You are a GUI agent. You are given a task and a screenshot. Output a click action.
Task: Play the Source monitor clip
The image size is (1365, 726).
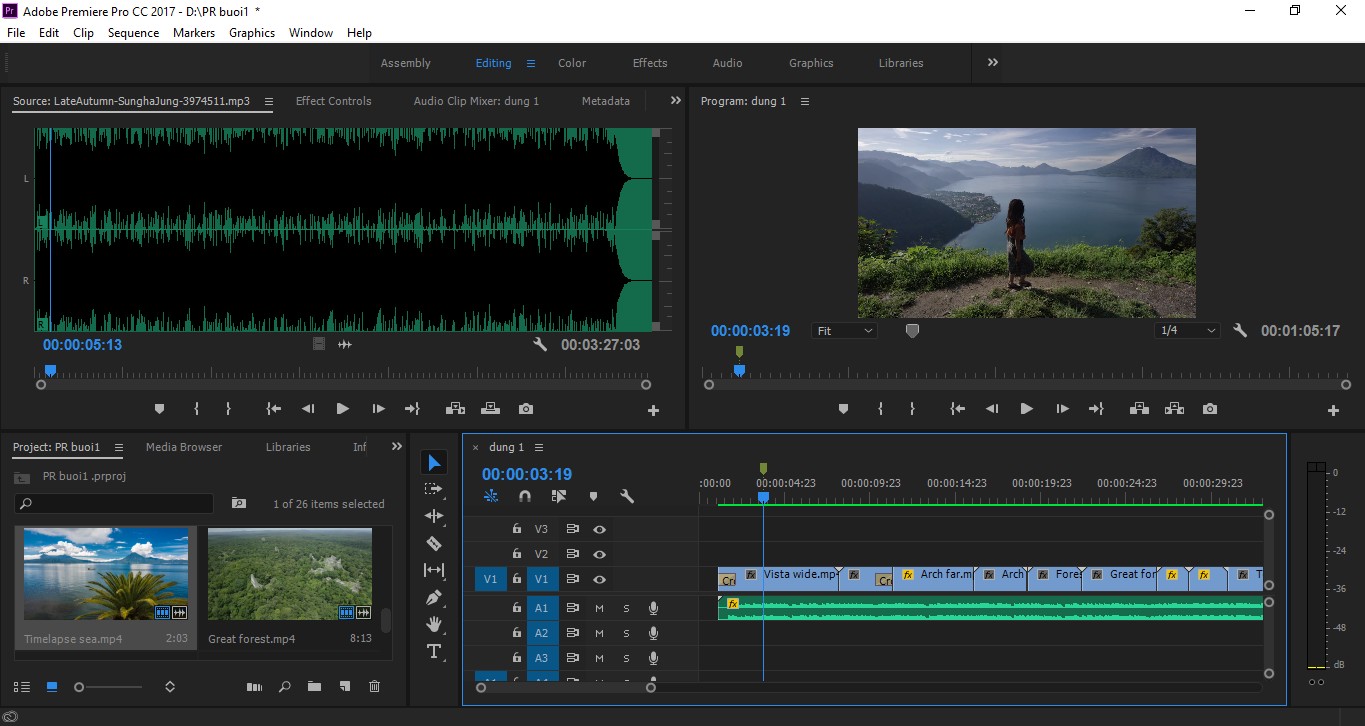click(342, 409)
